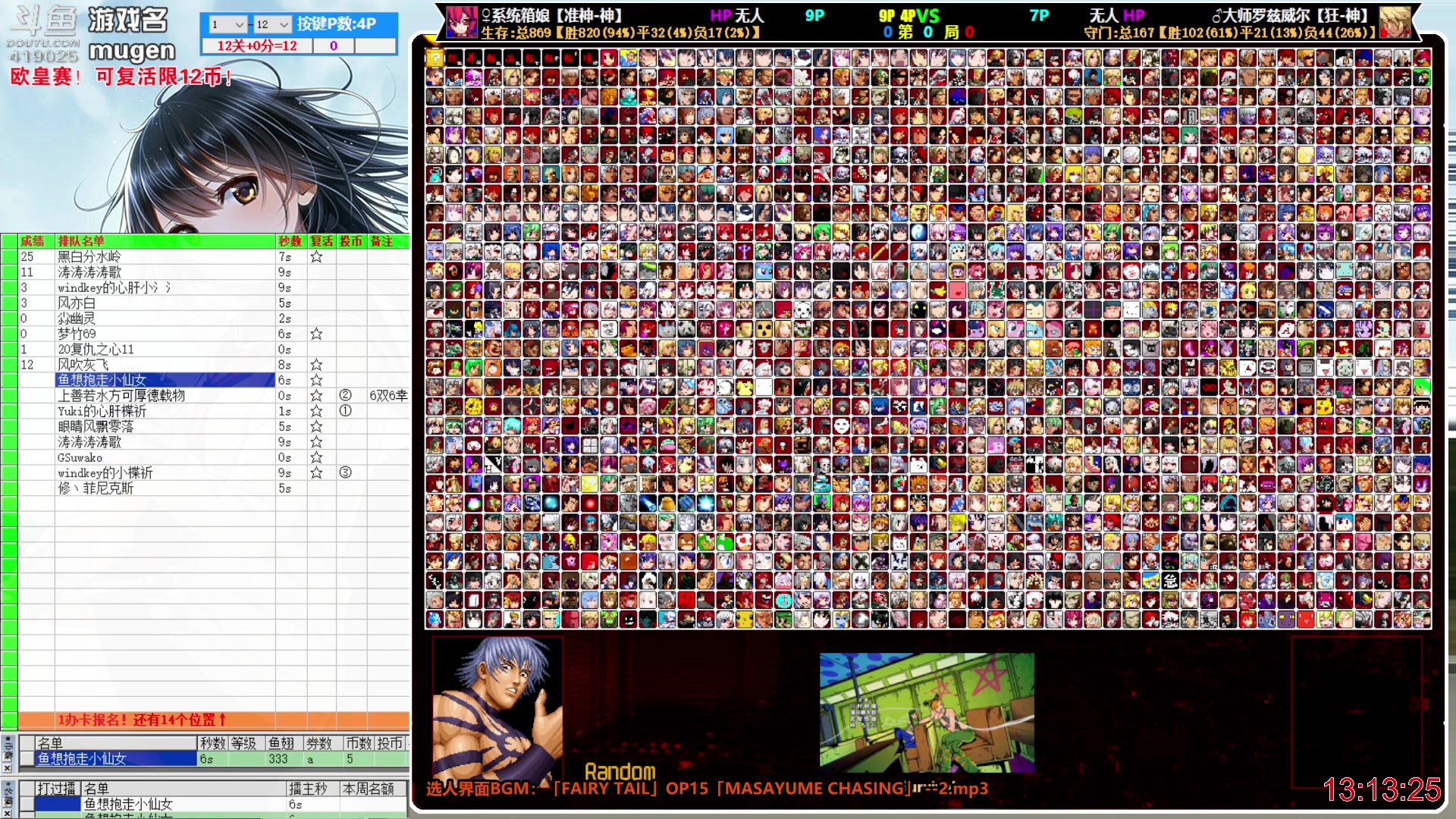1456x819 pixels.
Task: Click the revive star in 黑白分水岭 row
Action: [x=316, y=257]
